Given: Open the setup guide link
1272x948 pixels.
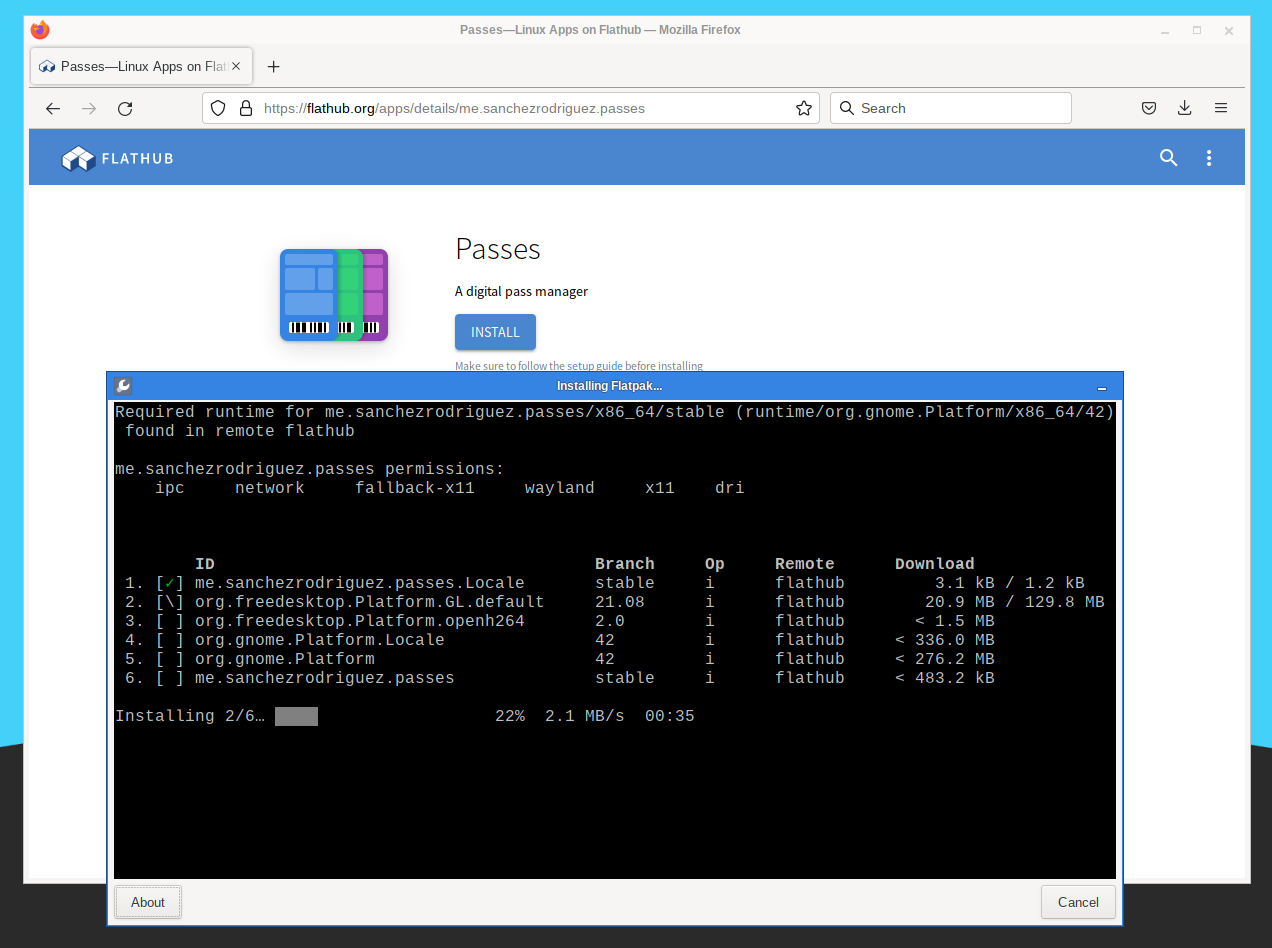Looking at the screenshot, I should tap(594, 366).
